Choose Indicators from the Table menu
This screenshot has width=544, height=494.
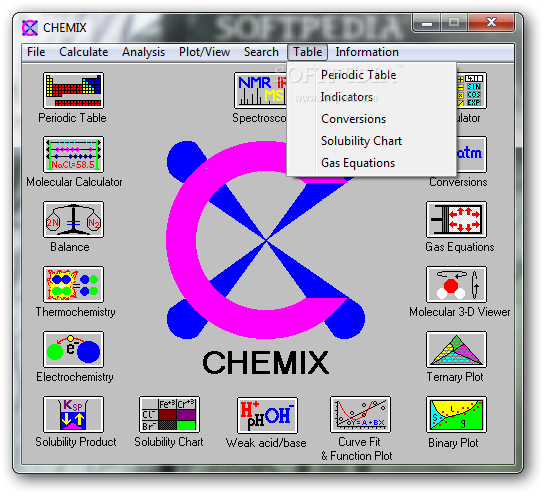pyautogui.click(x=371, y=97)
